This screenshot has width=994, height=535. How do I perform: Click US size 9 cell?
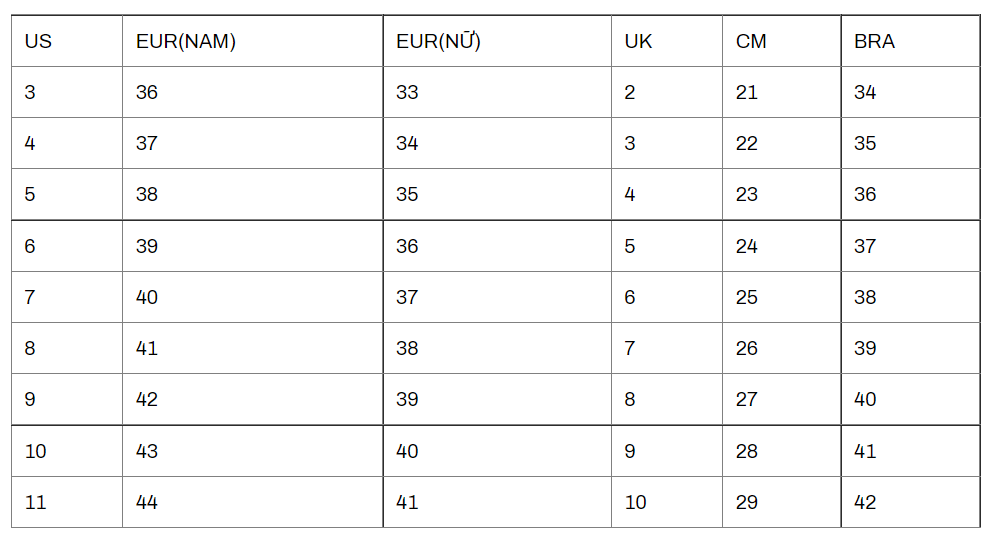[30, 399]
